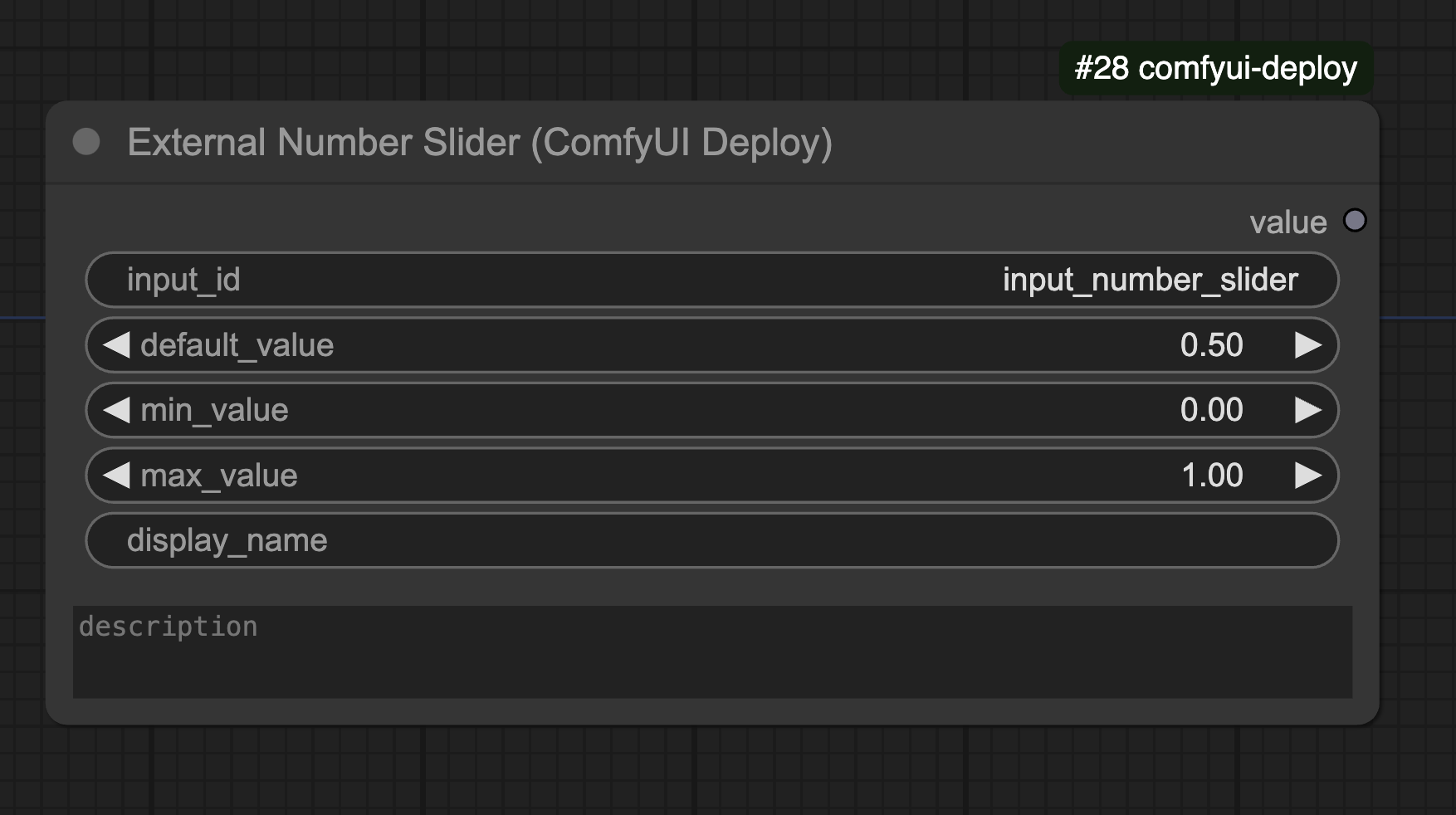The height and width of the screenshot is (815, 1456).
Task: Increase max_value using right arrow
Action: [1310, 475]
